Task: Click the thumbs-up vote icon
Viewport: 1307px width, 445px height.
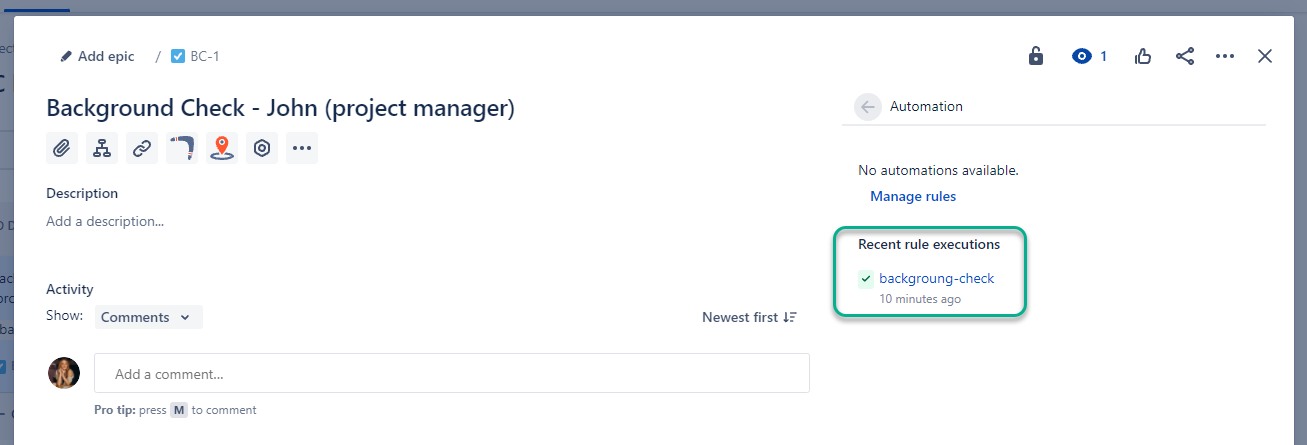Action: click(x=1143, y=56)
